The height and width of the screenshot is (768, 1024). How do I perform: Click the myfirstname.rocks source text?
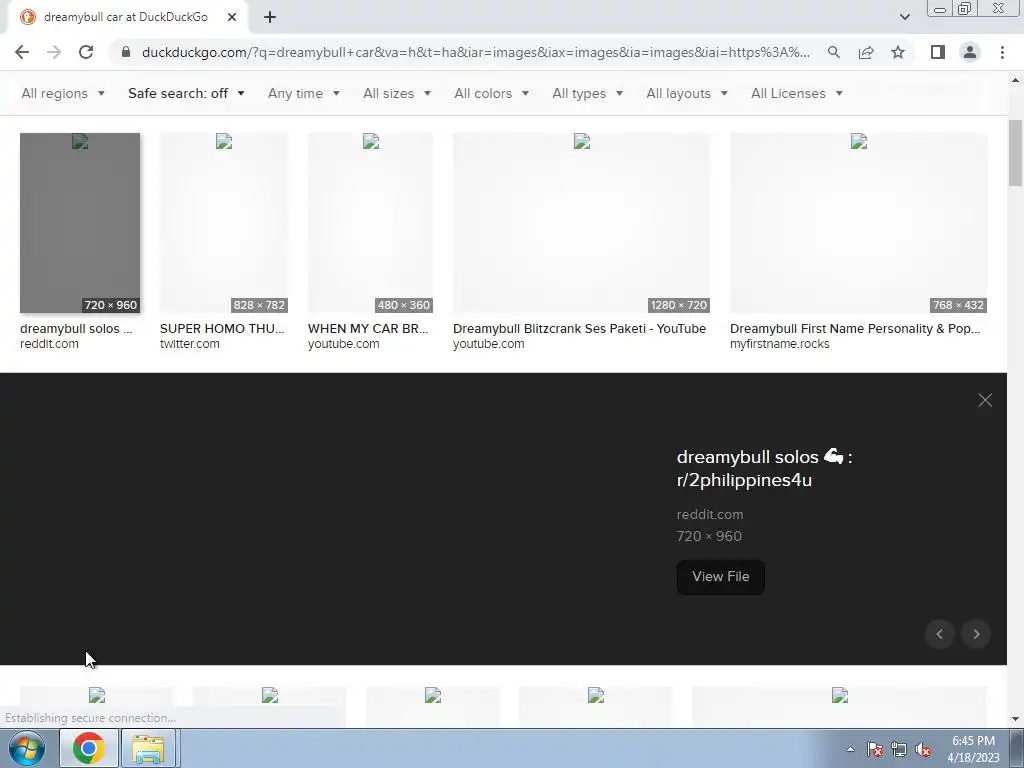tap(780, 344)
